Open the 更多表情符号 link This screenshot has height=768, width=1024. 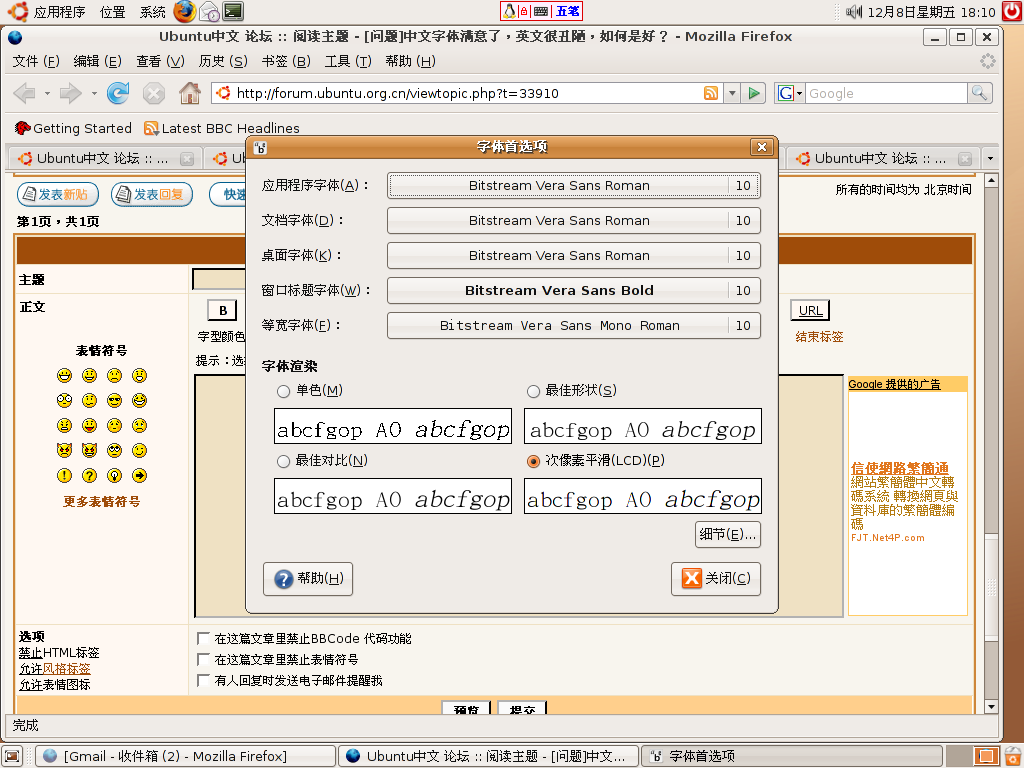(101, 502)
